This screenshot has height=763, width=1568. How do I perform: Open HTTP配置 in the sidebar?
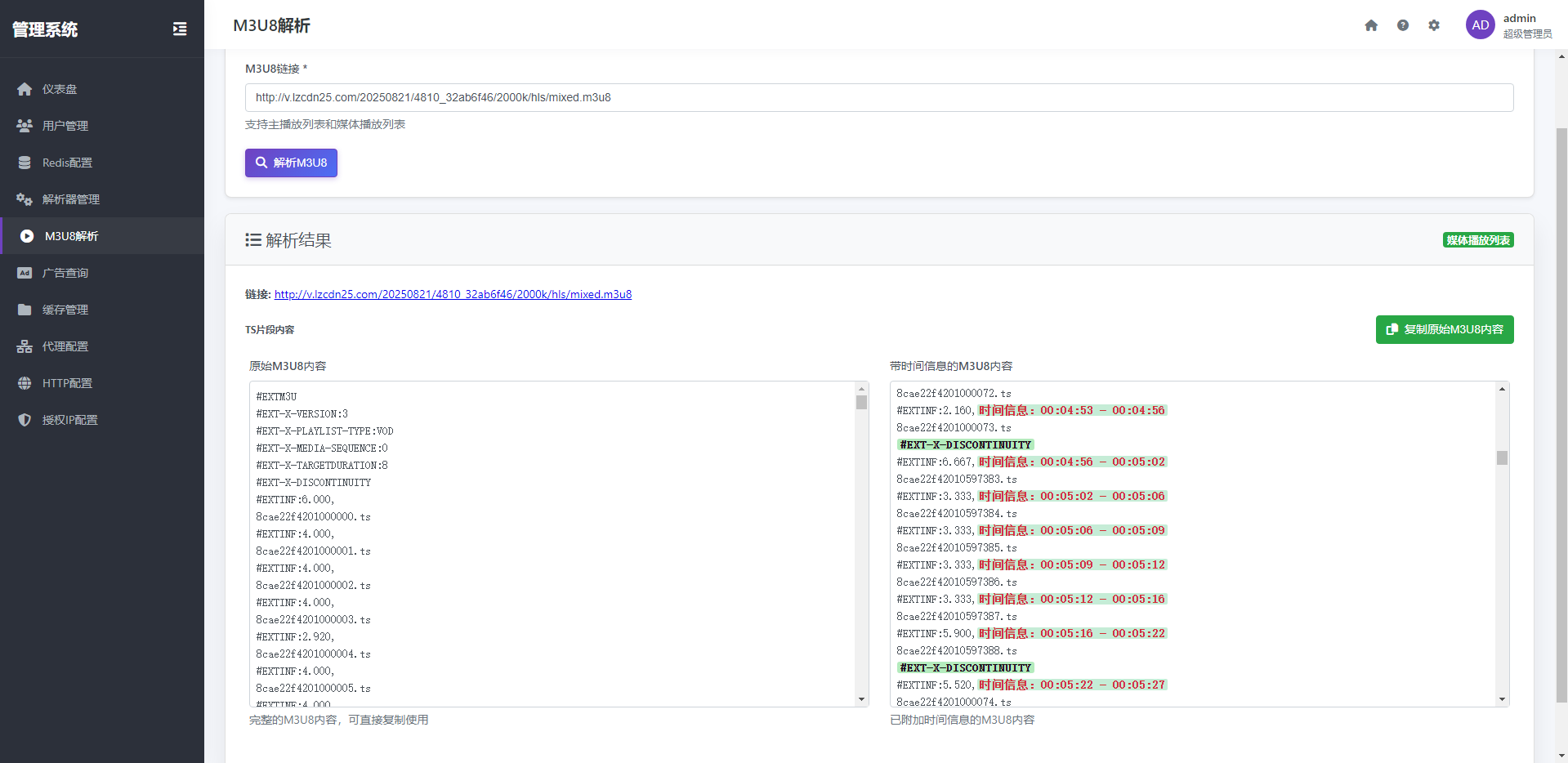[x=67, y=383]
